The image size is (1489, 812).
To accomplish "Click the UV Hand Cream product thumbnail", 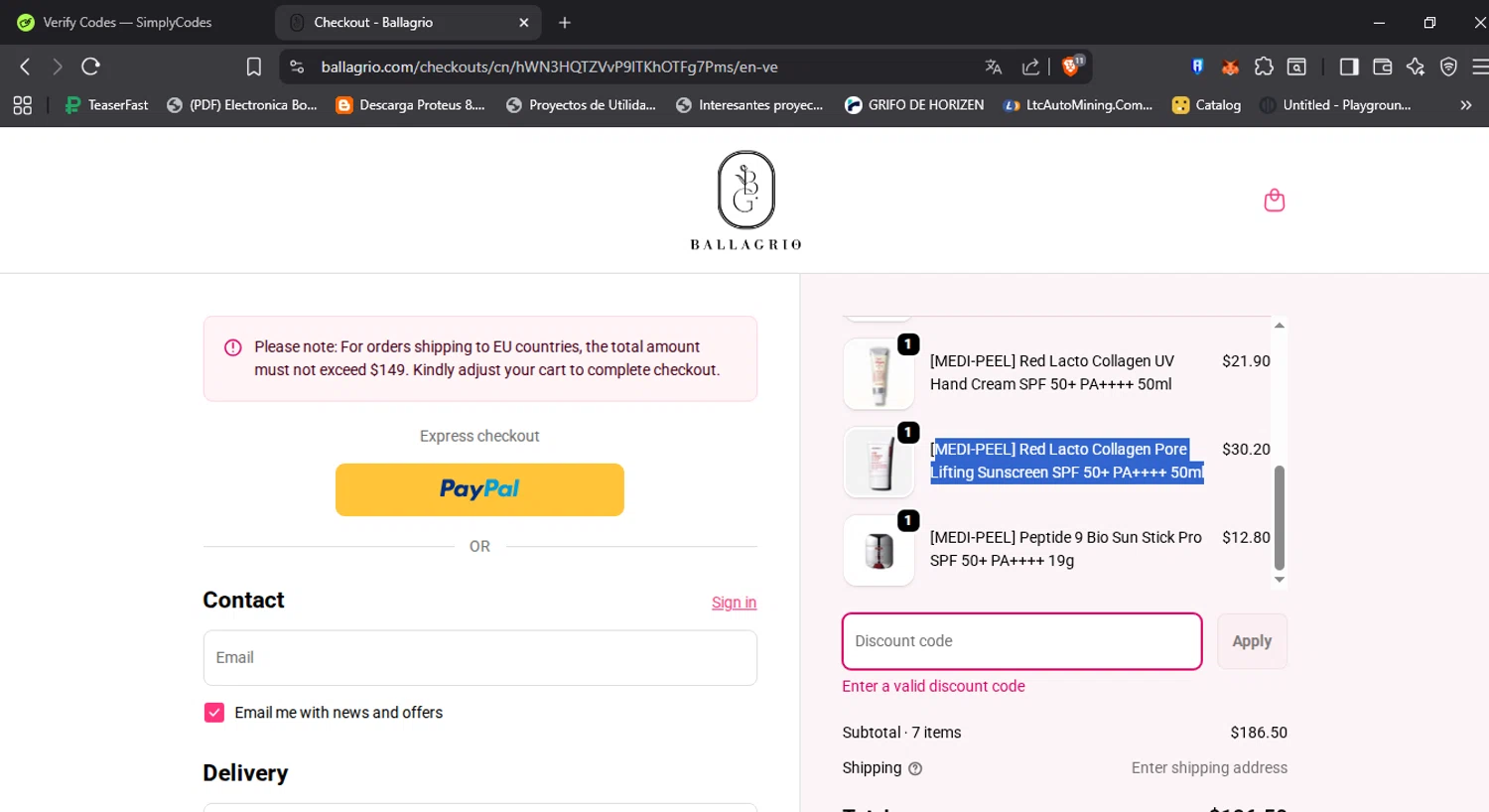I will pos(879,374).
